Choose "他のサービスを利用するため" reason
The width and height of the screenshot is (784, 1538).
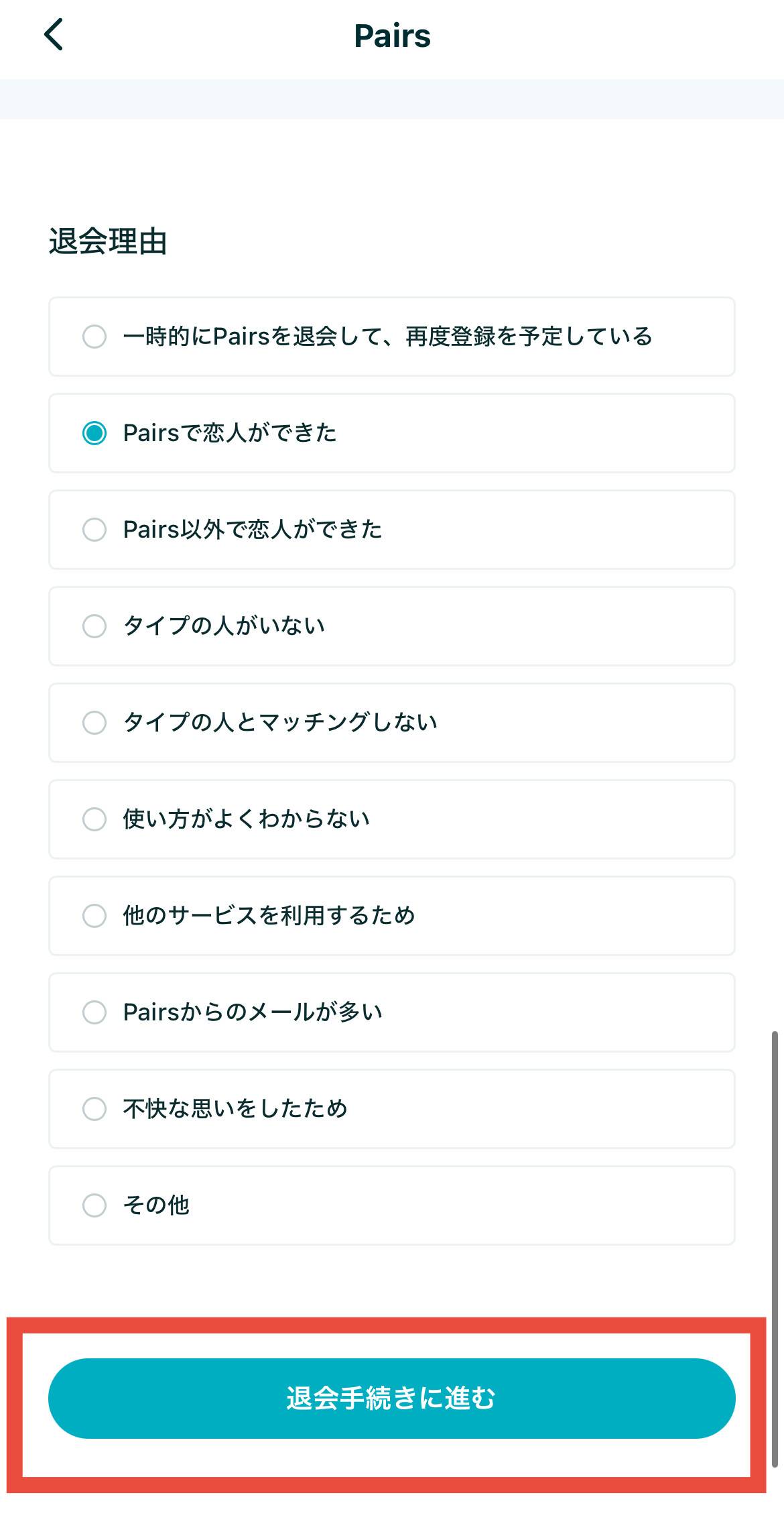pyautogui.click(x=94, y=916)
